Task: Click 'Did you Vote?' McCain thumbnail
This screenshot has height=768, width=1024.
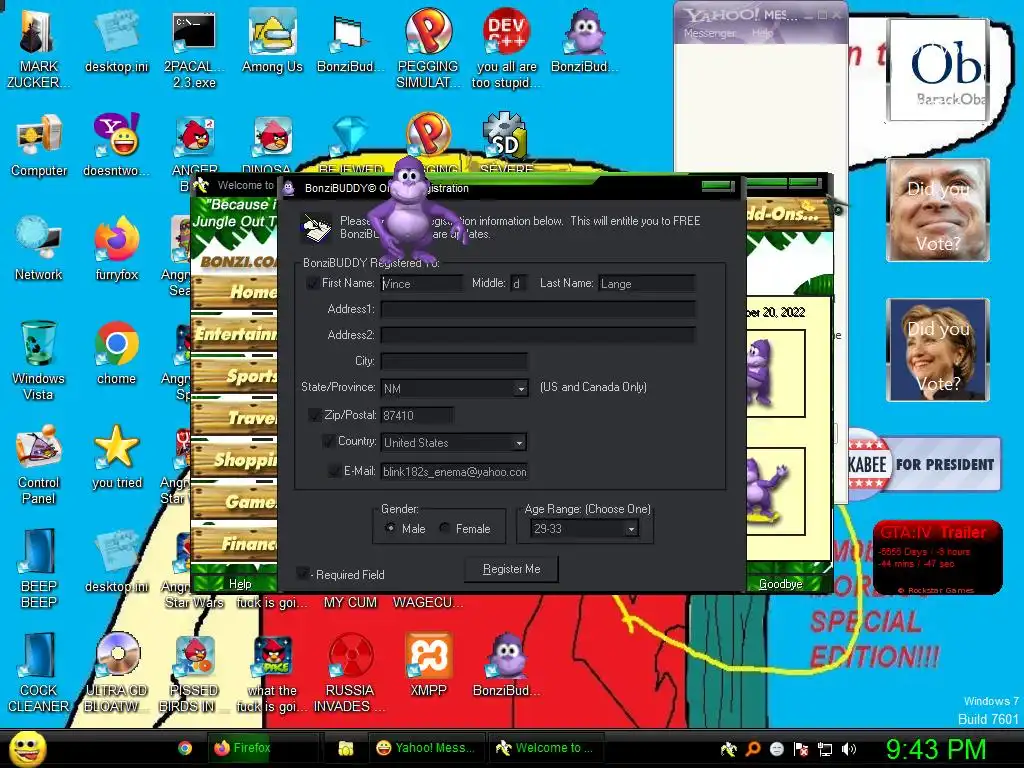Action: click(x=938, y=210)
